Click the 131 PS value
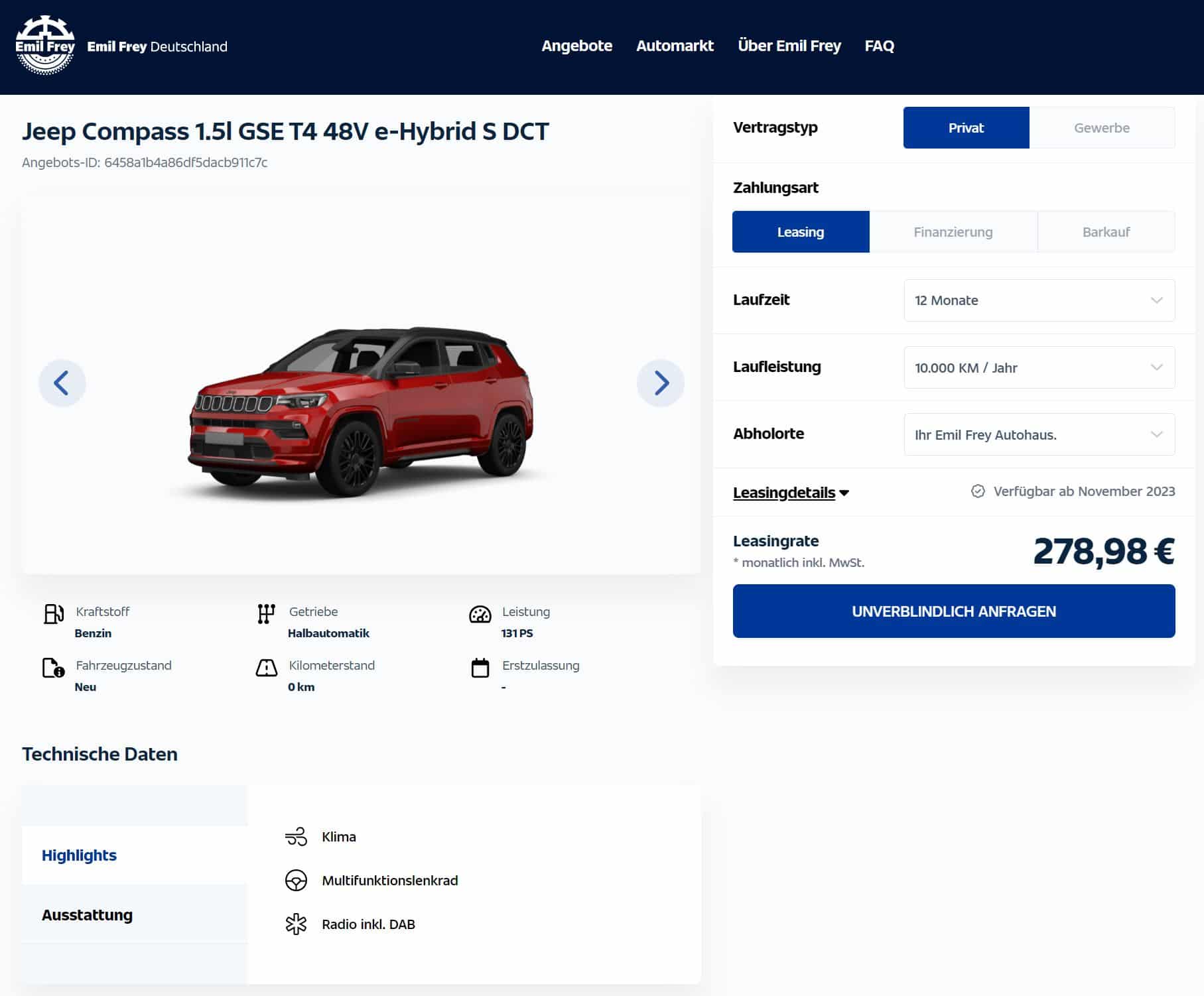This screenshot has width=1204, height=996. (x=517, y=633)
